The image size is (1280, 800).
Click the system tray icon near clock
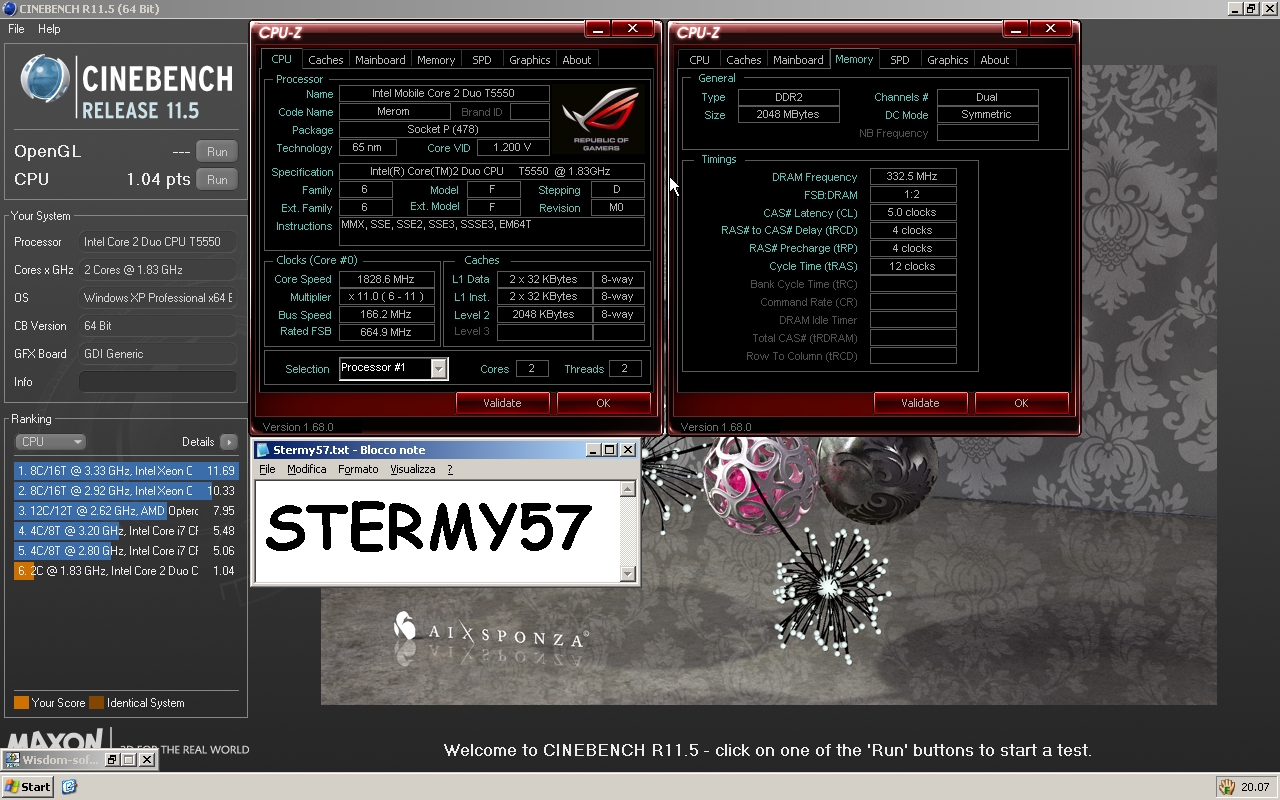point(1227,787)
